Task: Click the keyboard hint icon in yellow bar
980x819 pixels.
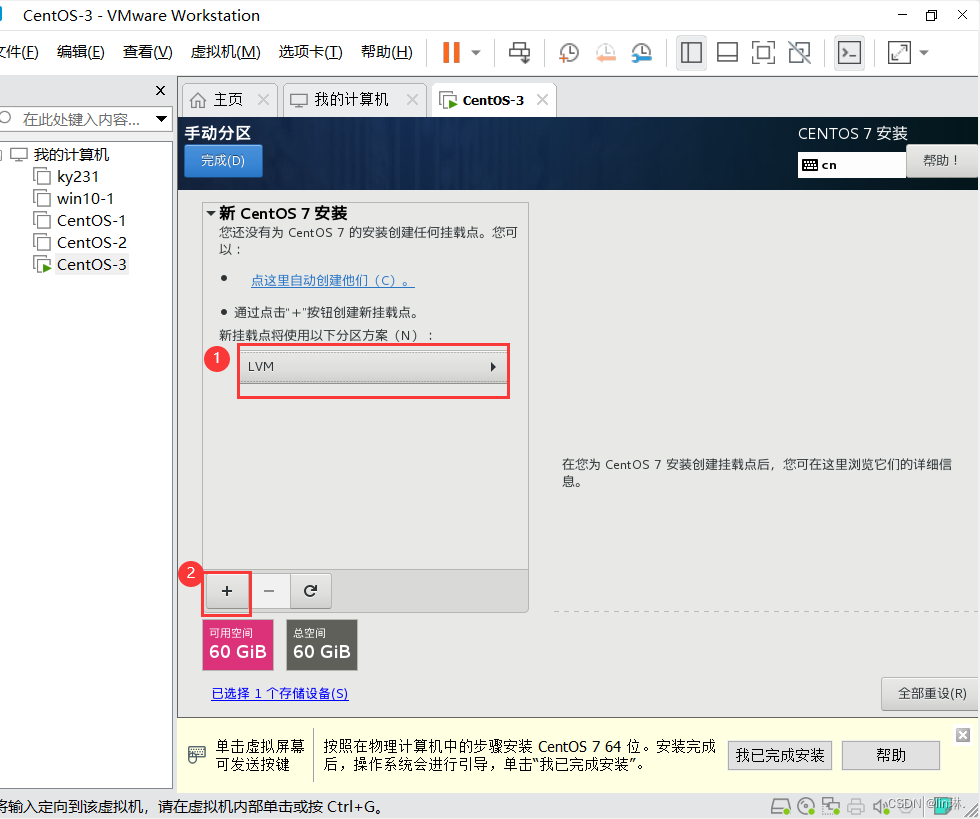Action: point(196,755)
